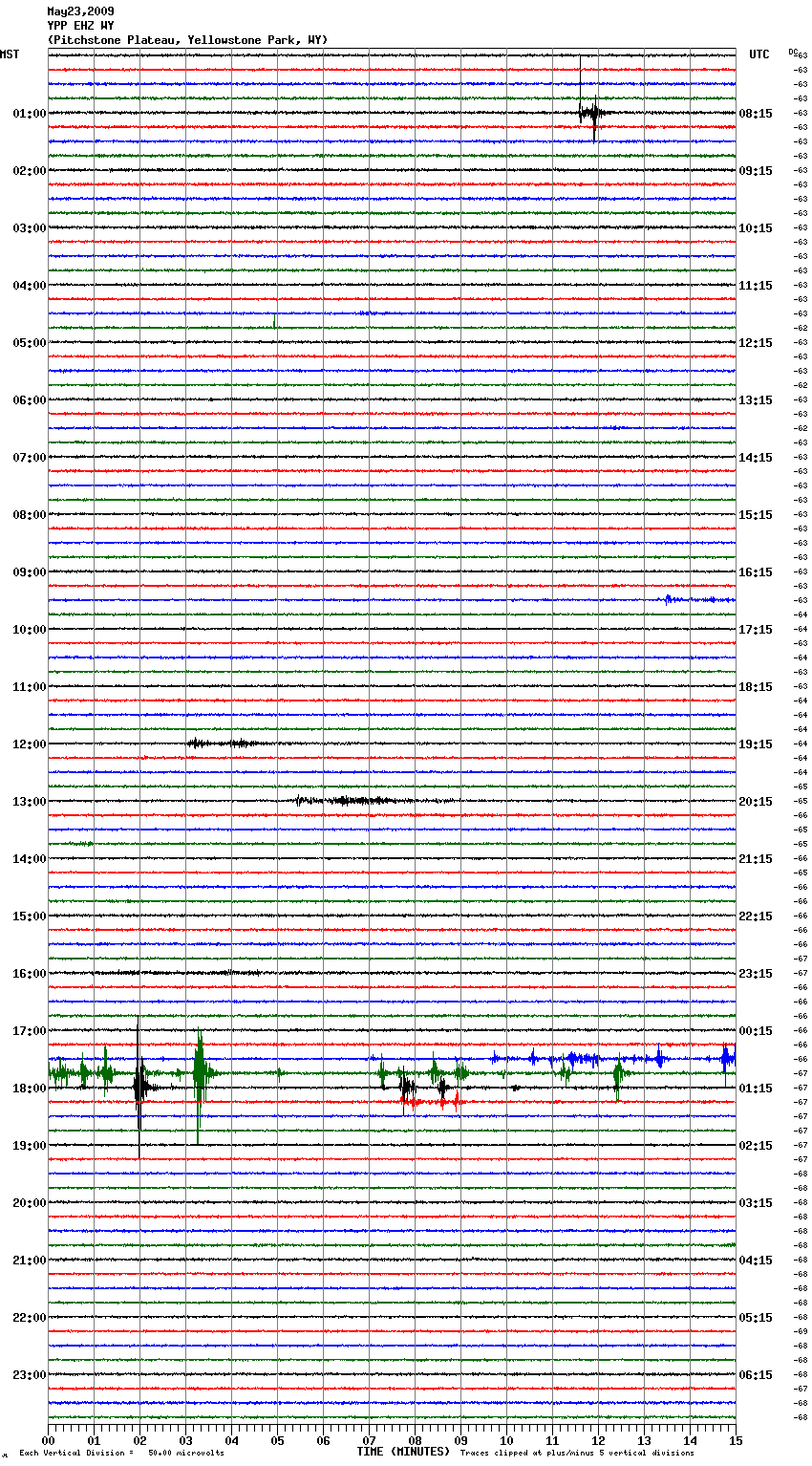Select the 23:00 MST time label
The width and height of the screenshot is (812, 1466).
click(30, 1375)
